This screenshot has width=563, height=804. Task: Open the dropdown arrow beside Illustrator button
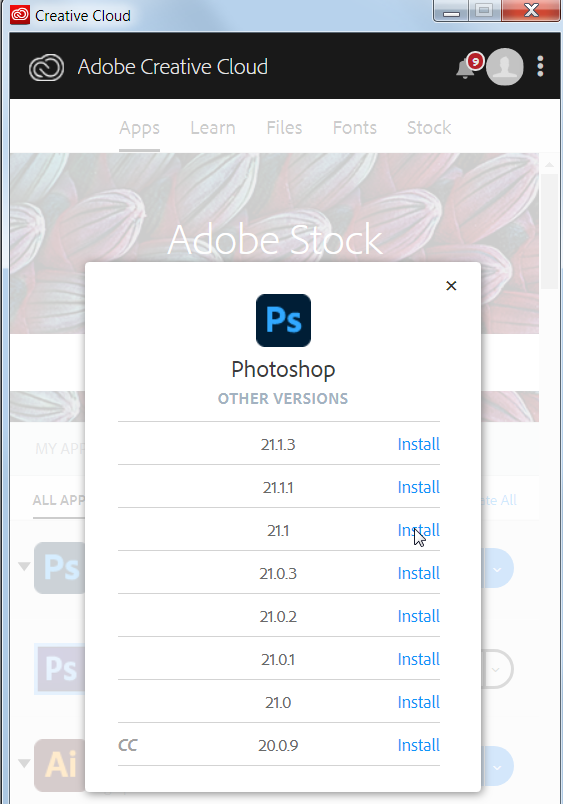click(497, 767)
